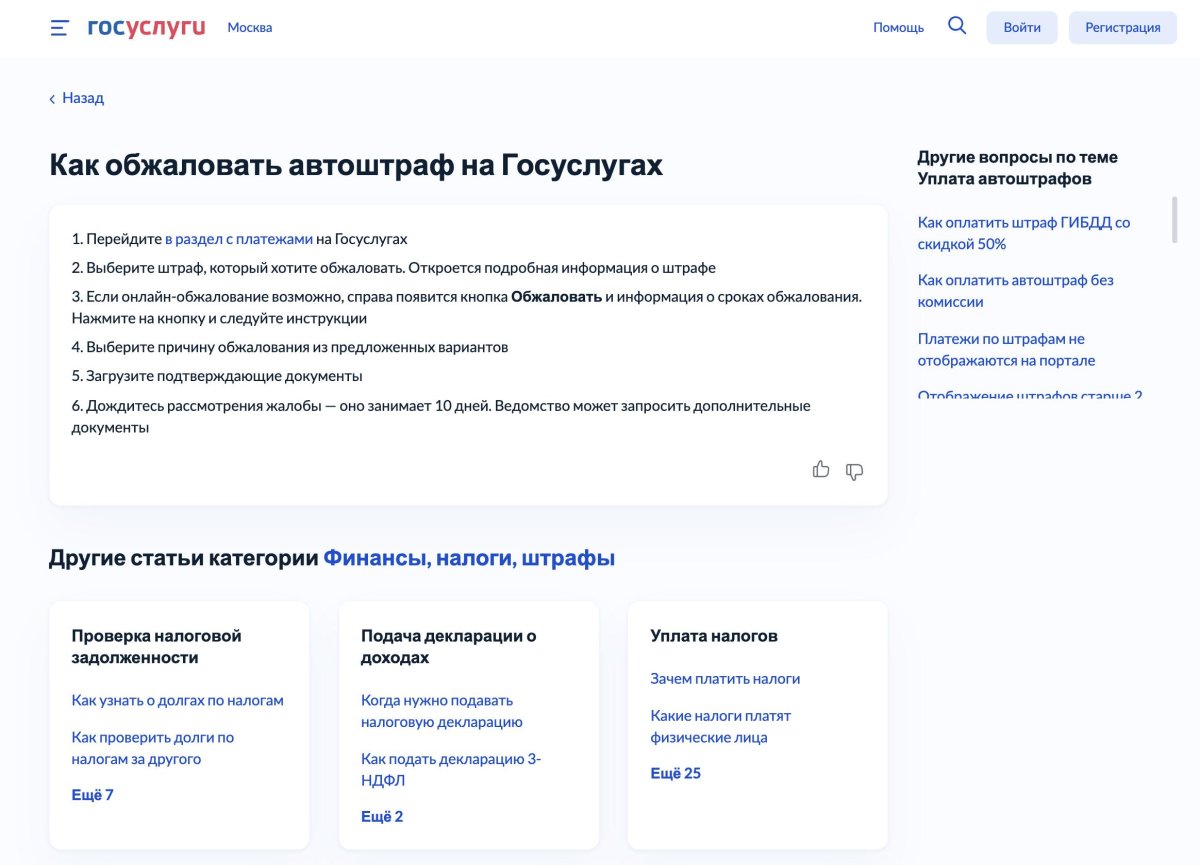Open the Помощь menu item

pyautogui.click(x=899, y=27)
